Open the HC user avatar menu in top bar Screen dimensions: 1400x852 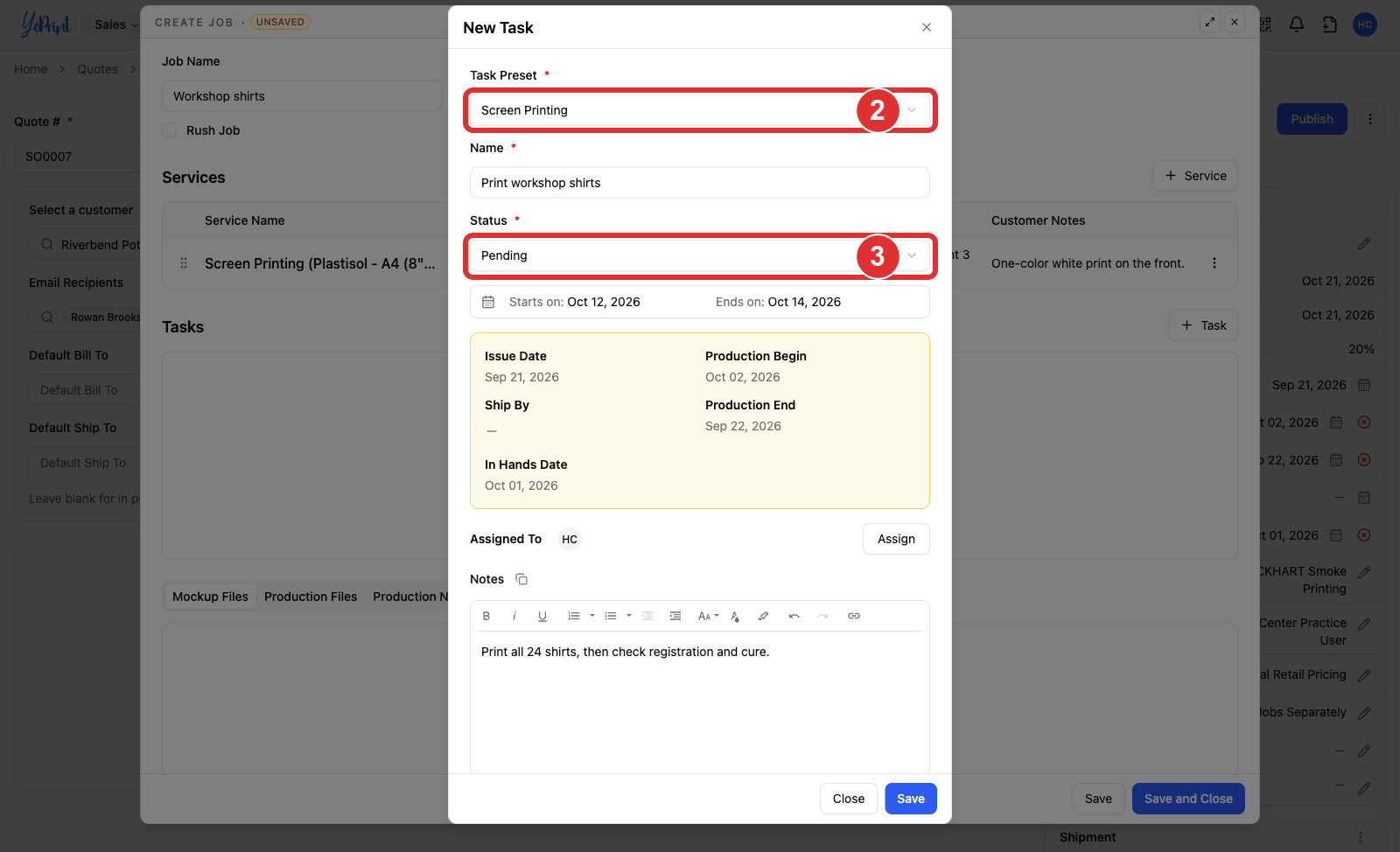pyautogui.click(x=1365, y=24)
